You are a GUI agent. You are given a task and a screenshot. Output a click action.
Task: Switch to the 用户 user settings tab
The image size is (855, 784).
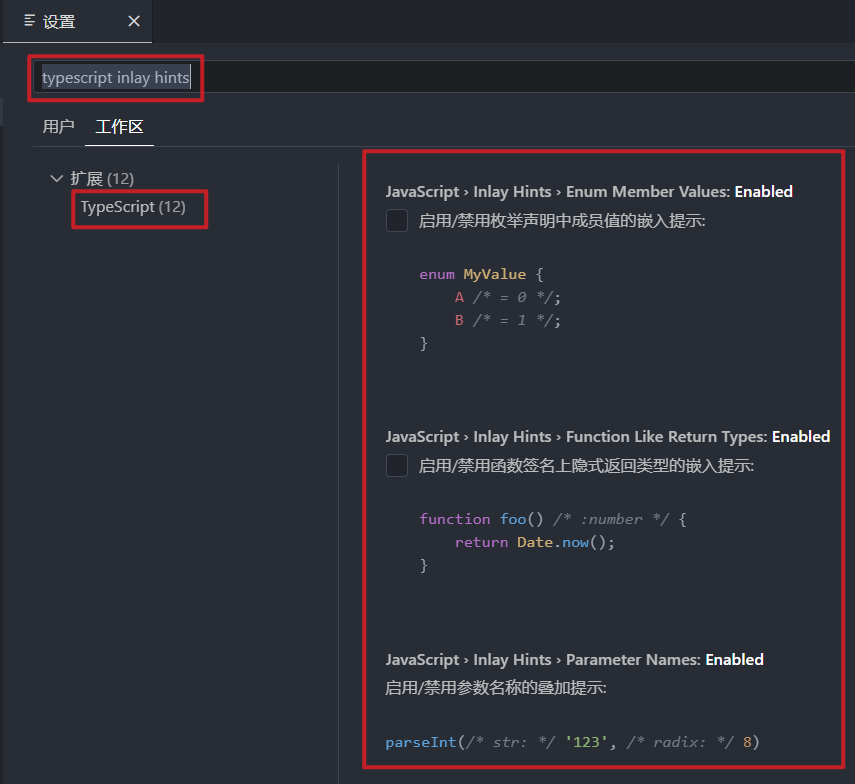click(x=58, y=126)
